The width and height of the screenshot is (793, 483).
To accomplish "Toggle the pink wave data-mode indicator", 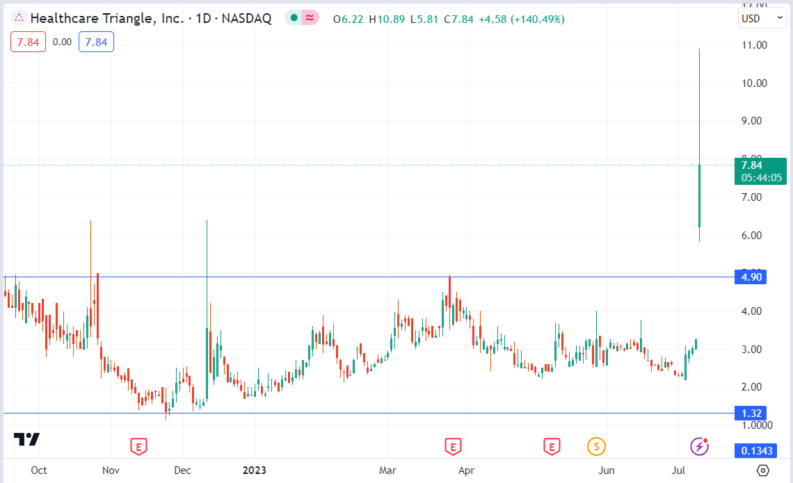I will [309, 18].
